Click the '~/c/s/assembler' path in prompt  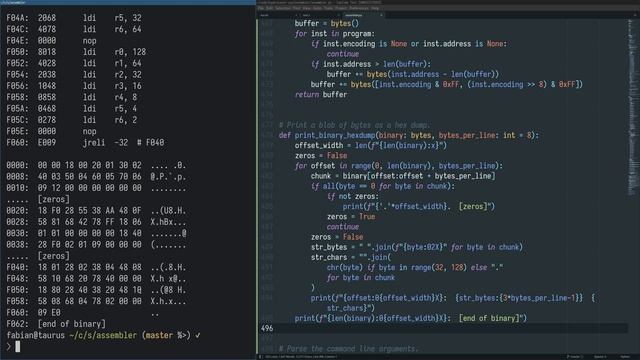pos(103,335)
